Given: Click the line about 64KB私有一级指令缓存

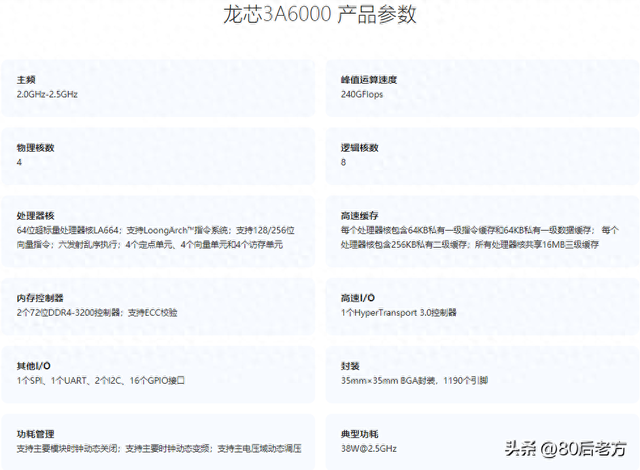Looking at the screenshot, I should coord(480,231).
